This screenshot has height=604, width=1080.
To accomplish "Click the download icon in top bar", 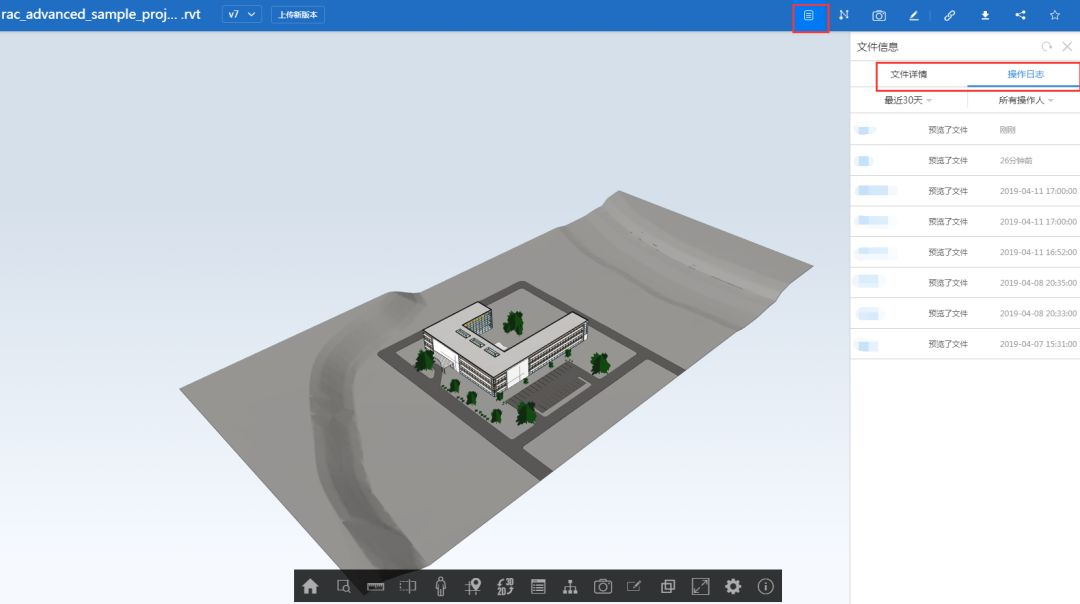I will 985,15.
